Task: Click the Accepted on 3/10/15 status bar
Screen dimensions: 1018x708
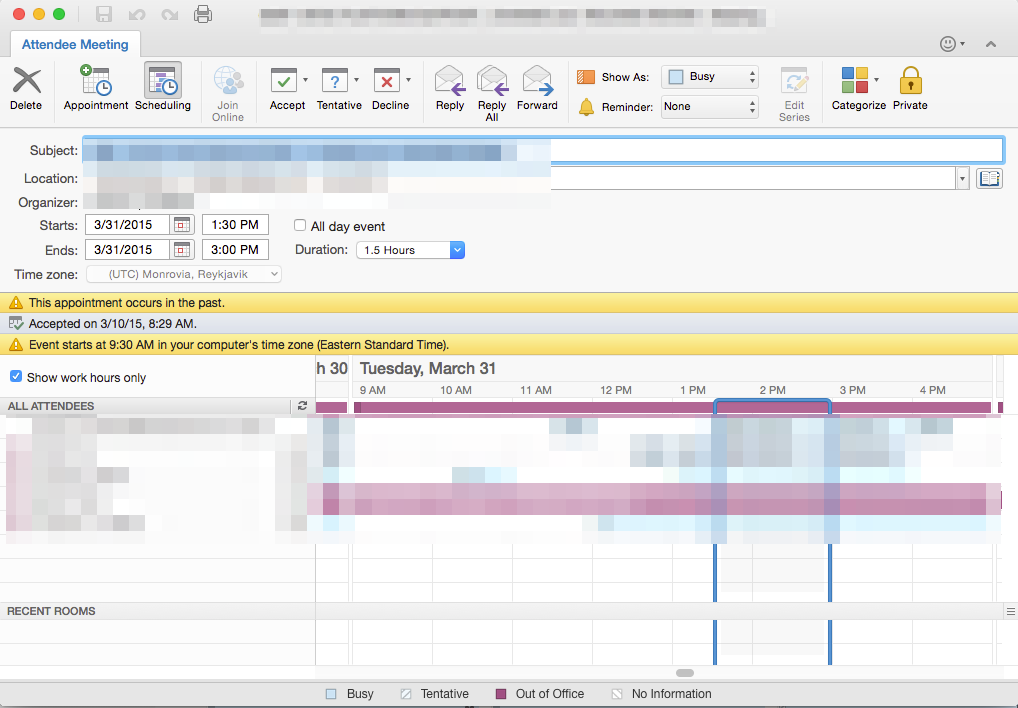Action: click(x=509, y=324)
